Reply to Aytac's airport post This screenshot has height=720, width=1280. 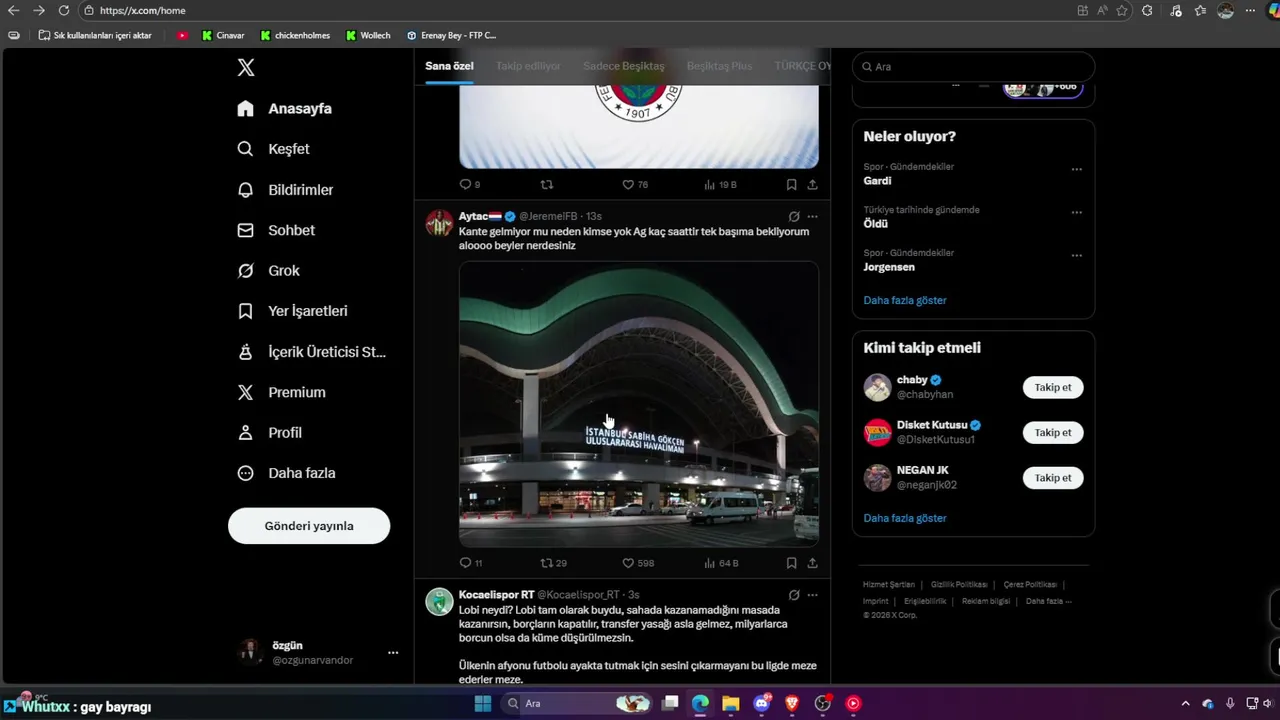470,563
